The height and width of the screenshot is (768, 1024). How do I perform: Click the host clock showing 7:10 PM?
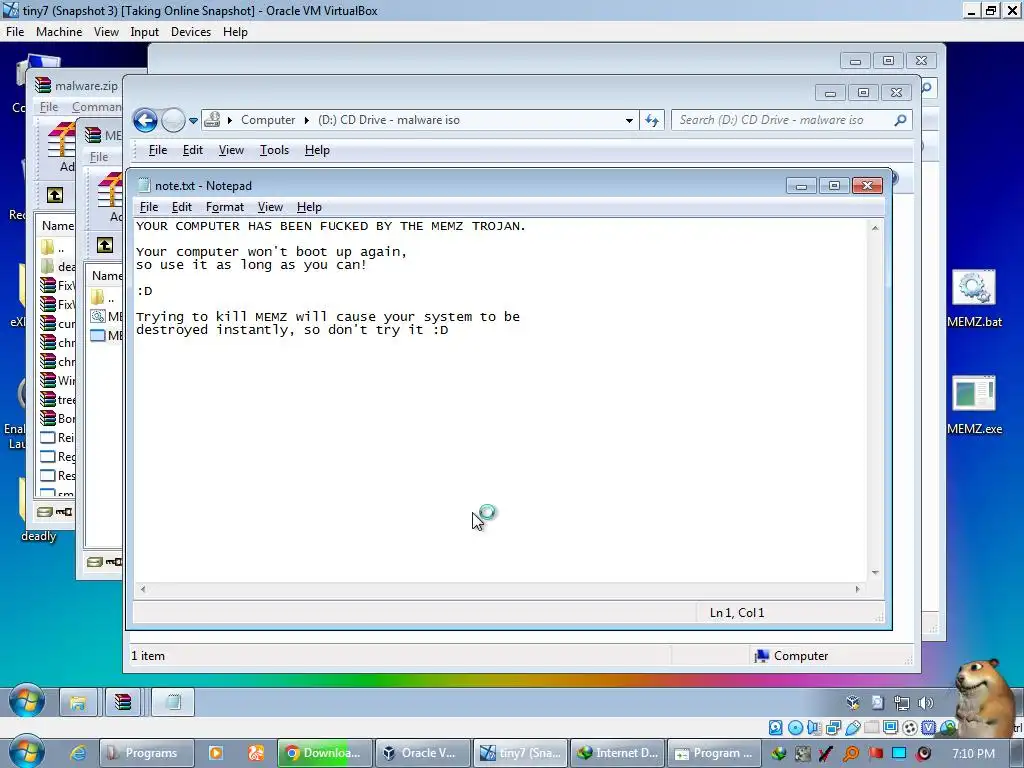pyautogui.click(x=973, y=753)
